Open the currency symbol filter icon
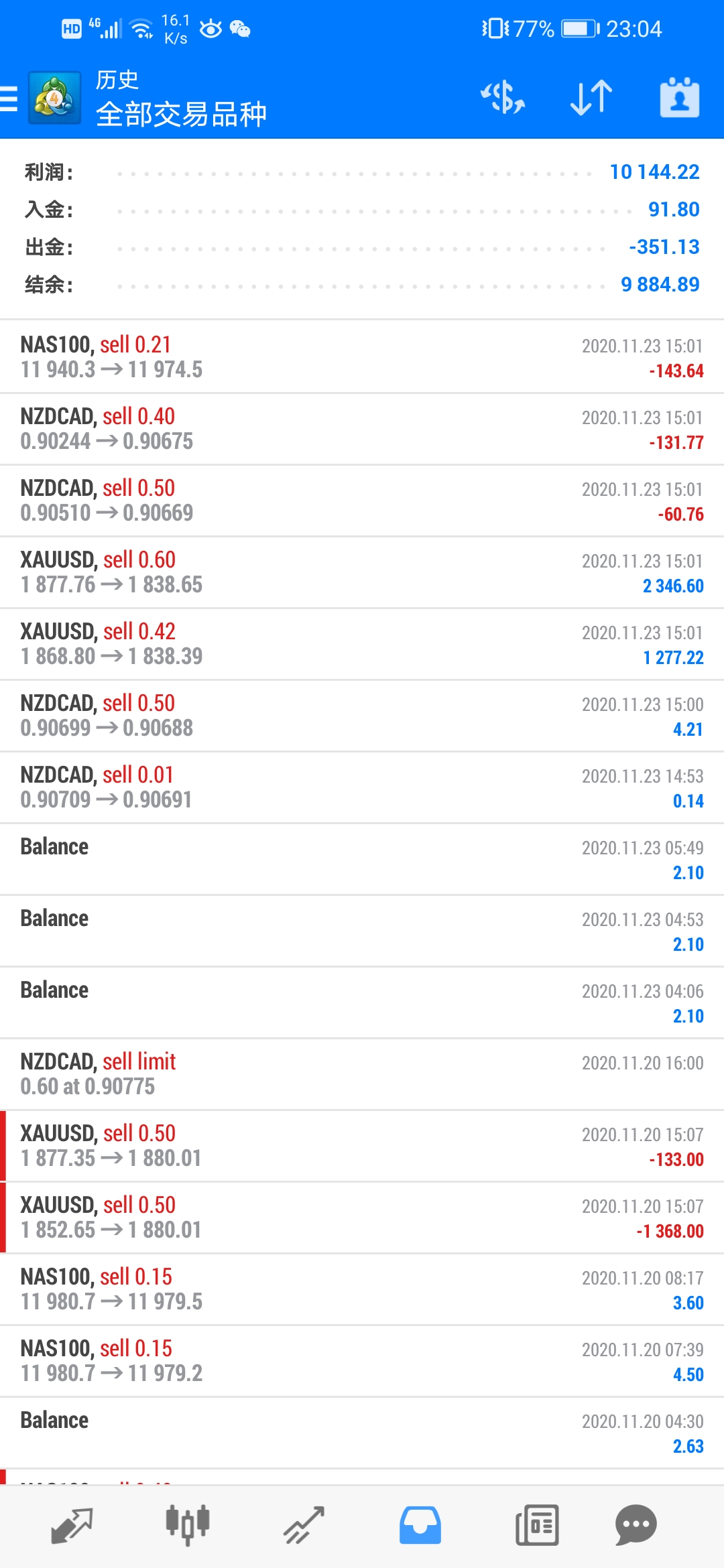The height and width of the screenshot is (1568, 724). (x=503, y=98)
